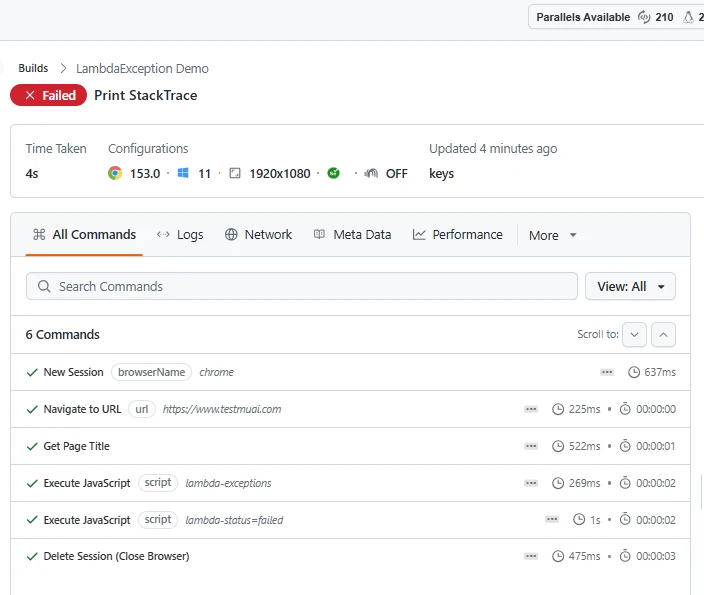Click the browserName parameter tag

(x=151, y=372)
